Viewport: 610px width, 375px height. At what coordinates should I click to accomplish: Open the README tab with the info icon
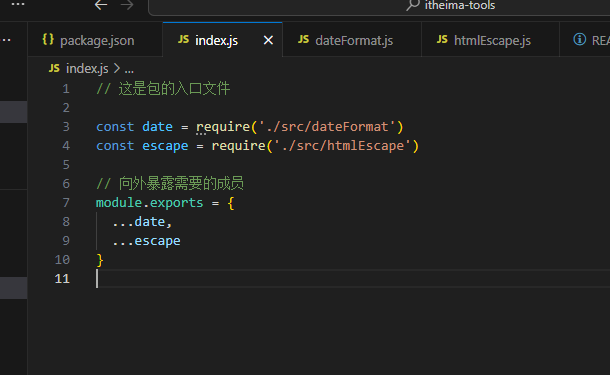pos(585,40)
